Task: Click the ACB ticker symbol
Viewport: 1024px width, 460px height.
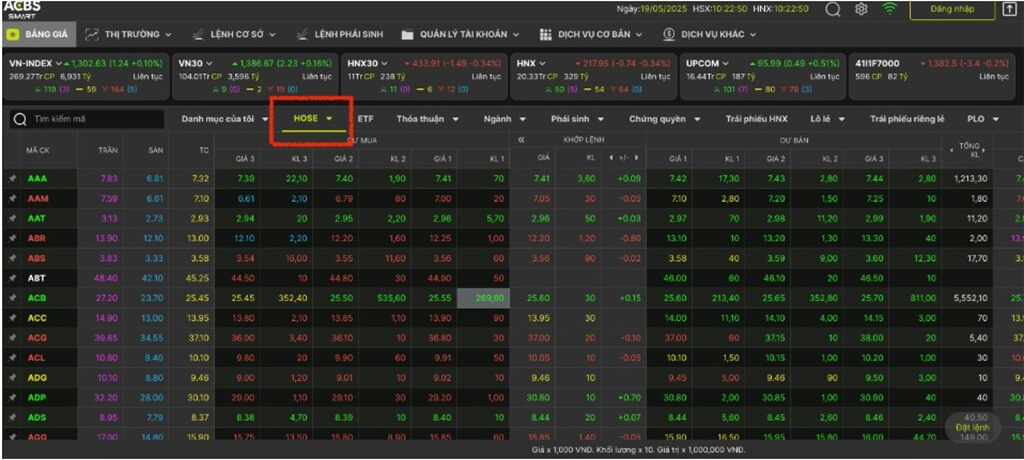Action: point(37,298)
